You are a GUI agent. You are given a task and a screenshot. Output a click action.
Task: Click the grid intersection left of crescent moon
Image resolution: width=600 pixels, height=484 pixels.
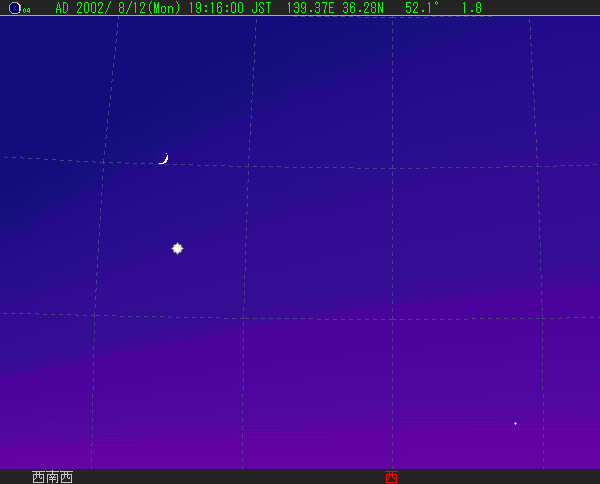coord(102,161)
